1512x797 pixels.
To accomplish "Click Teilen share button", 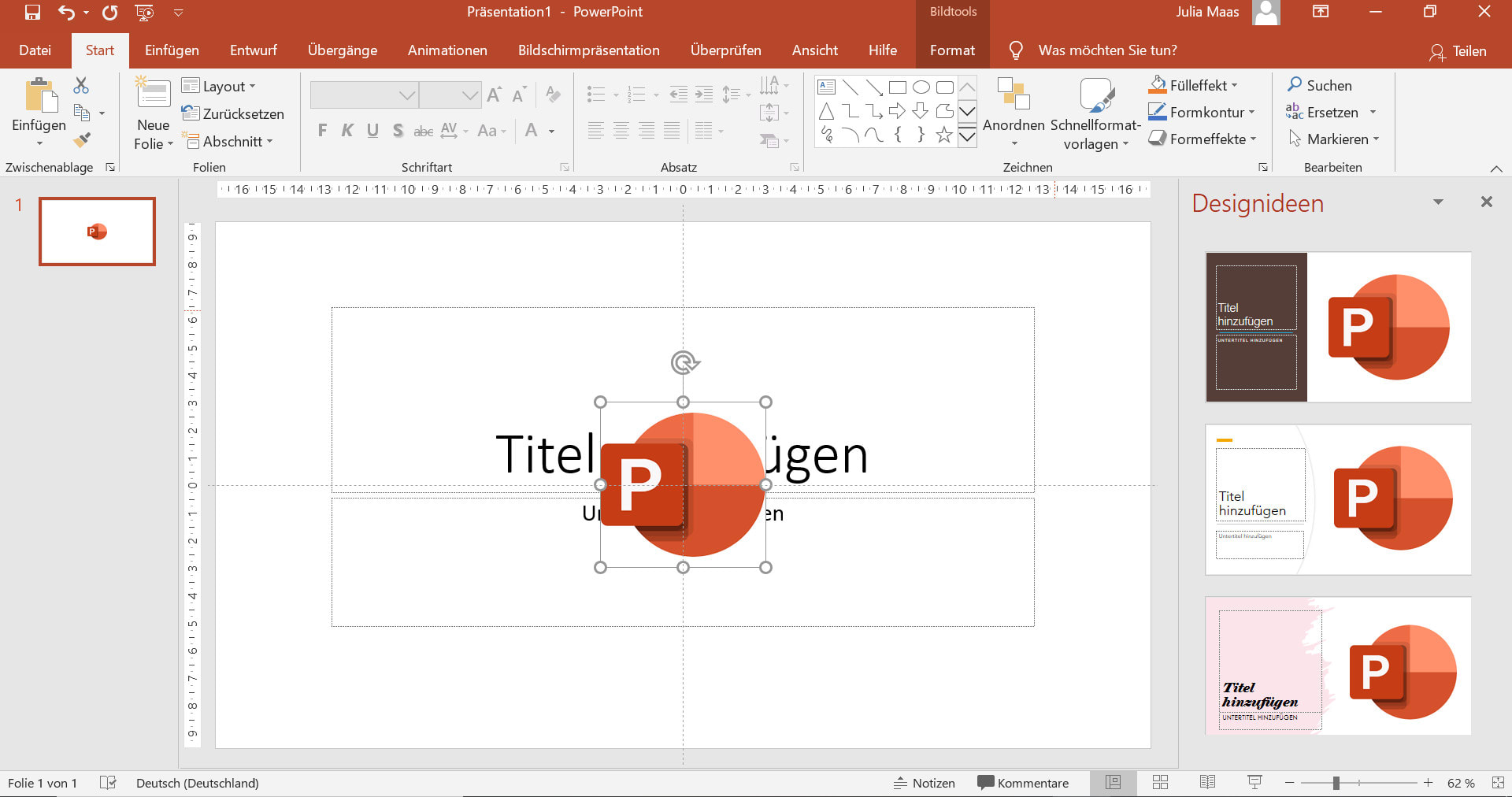I will click(x=1458, y=51).
